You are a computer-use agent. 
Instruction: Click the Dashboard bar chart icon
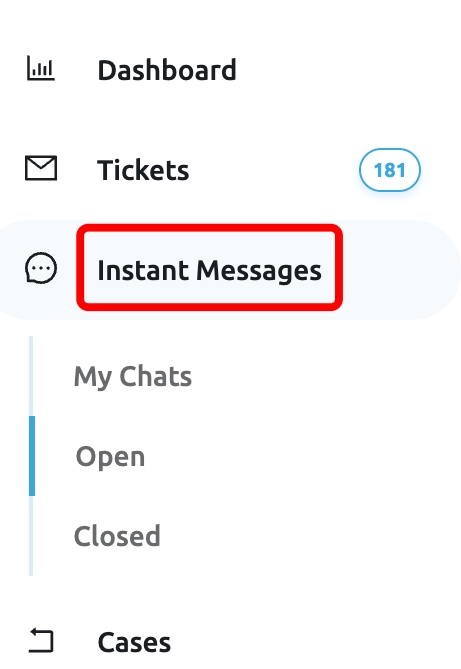pyautogui.click(x=41, y=68)
